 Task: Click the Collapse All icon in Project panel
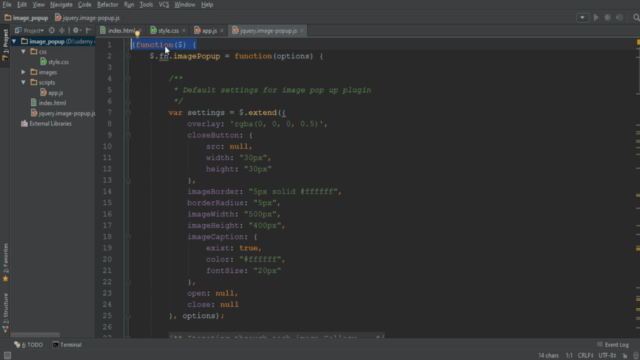(x=62, y=30)
